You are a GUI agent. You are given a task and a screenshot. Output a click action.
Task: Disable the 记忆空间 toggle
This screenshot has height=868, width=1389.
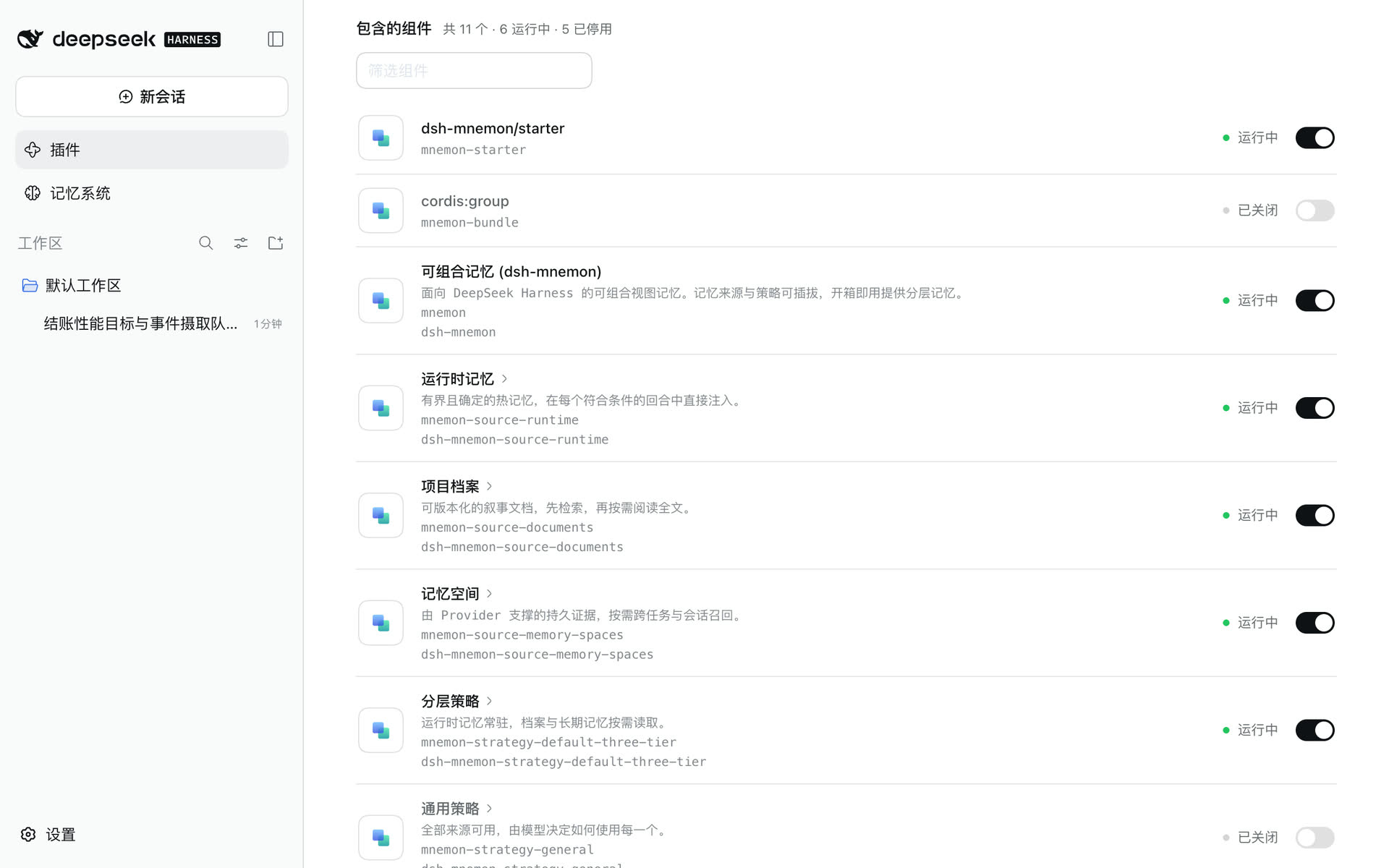point(1314,623)
